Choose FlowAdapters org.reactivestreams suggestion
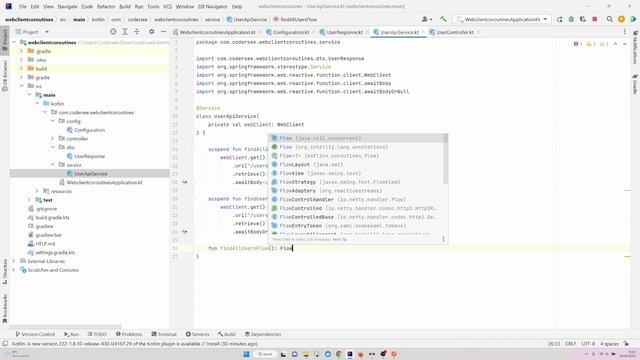The image size is (640, 360). [355, 191]
